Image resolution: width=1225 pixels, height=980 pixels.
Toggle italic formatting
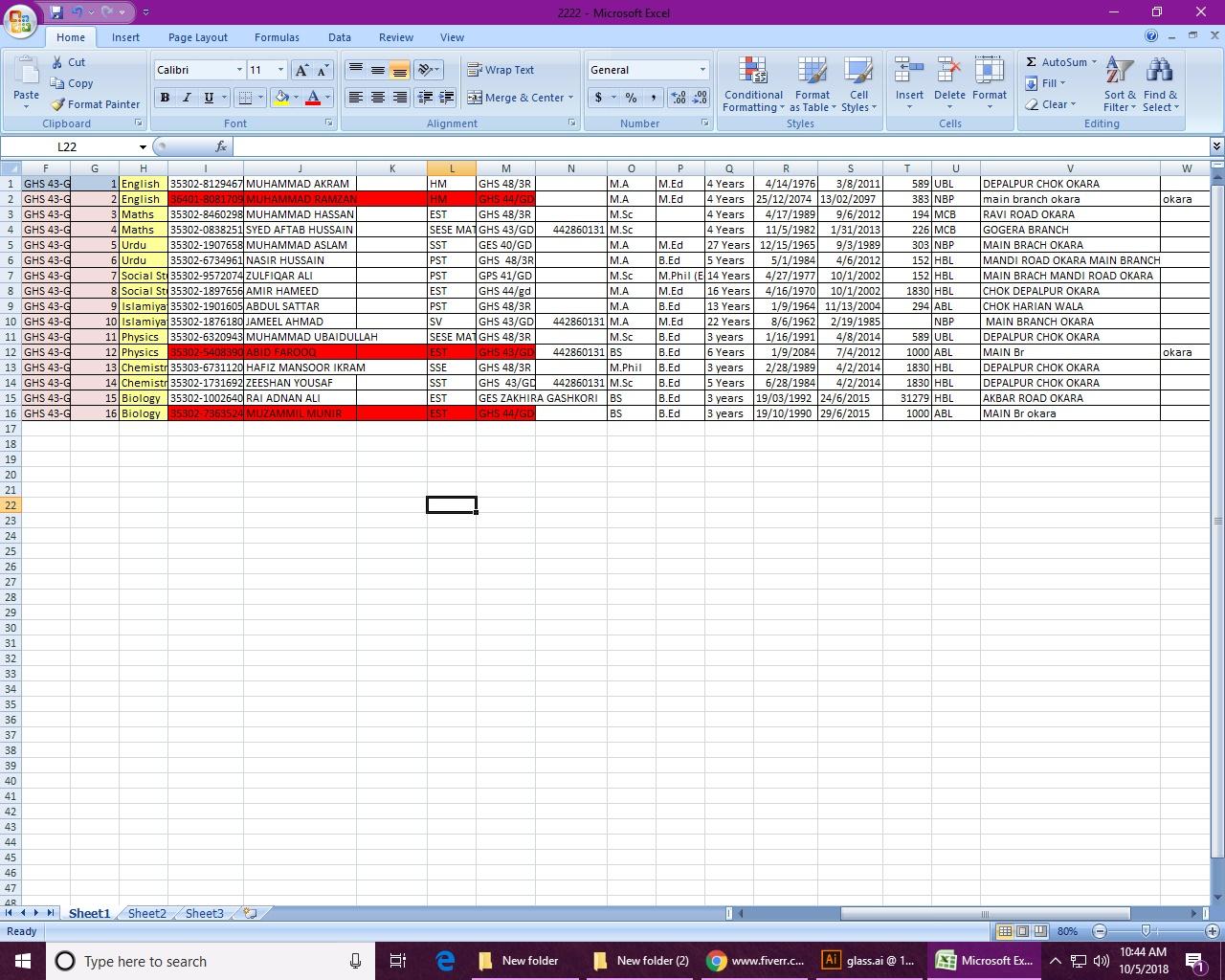click(186, 97)
